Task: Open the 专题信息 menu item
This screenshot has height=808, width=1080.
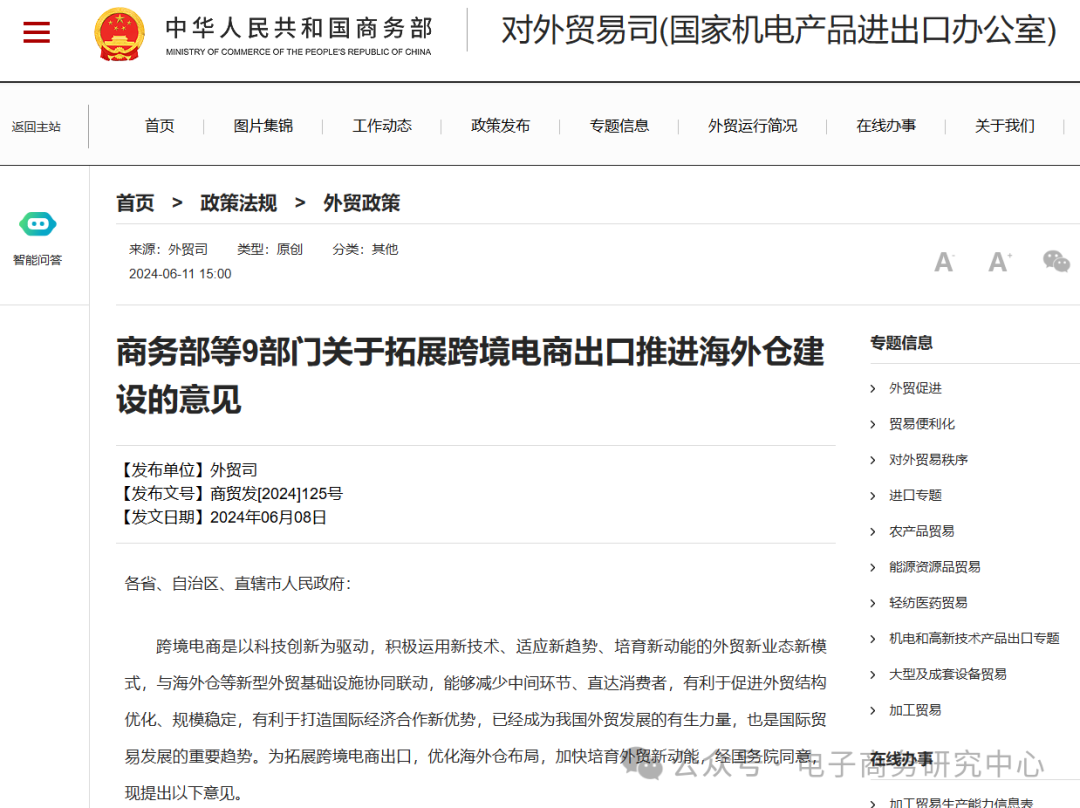Action: [x=620, y=126]
